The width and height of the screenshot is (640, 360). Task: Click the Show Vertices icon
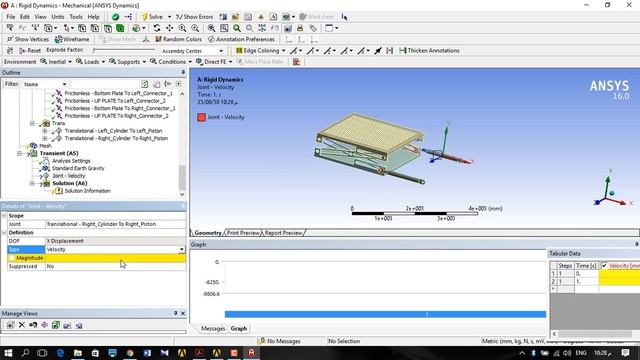tap(10, 39)
